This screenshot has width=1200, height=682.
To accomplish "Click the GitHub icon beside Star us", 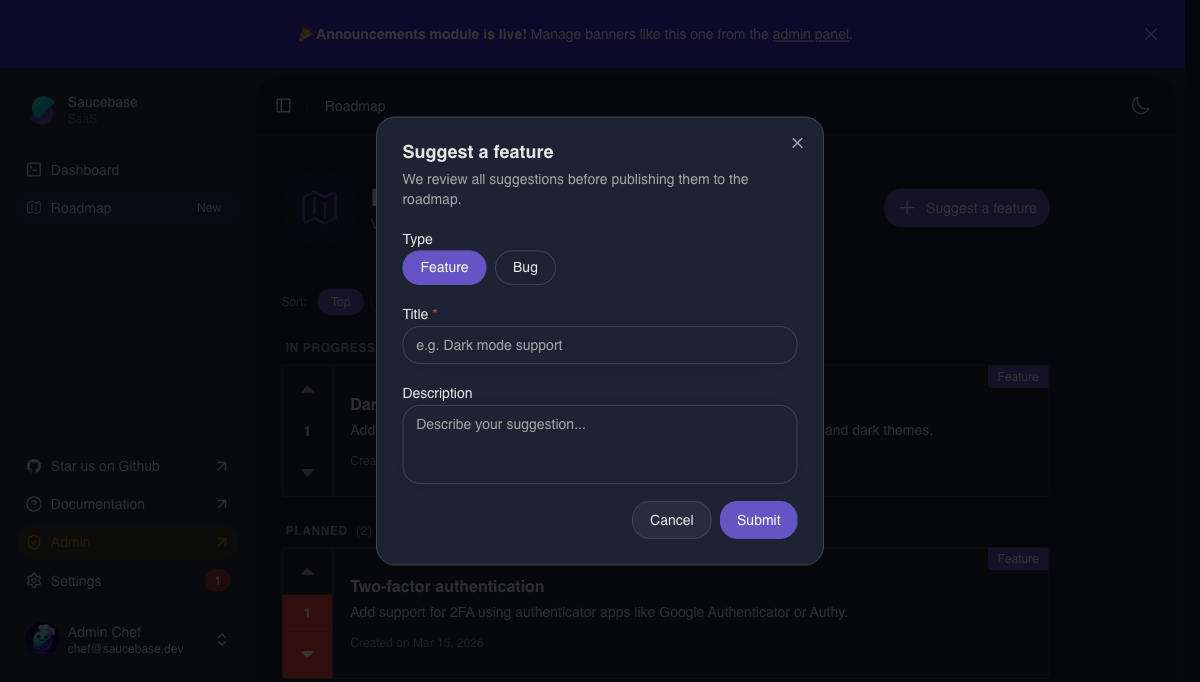I will coord(33,466).
